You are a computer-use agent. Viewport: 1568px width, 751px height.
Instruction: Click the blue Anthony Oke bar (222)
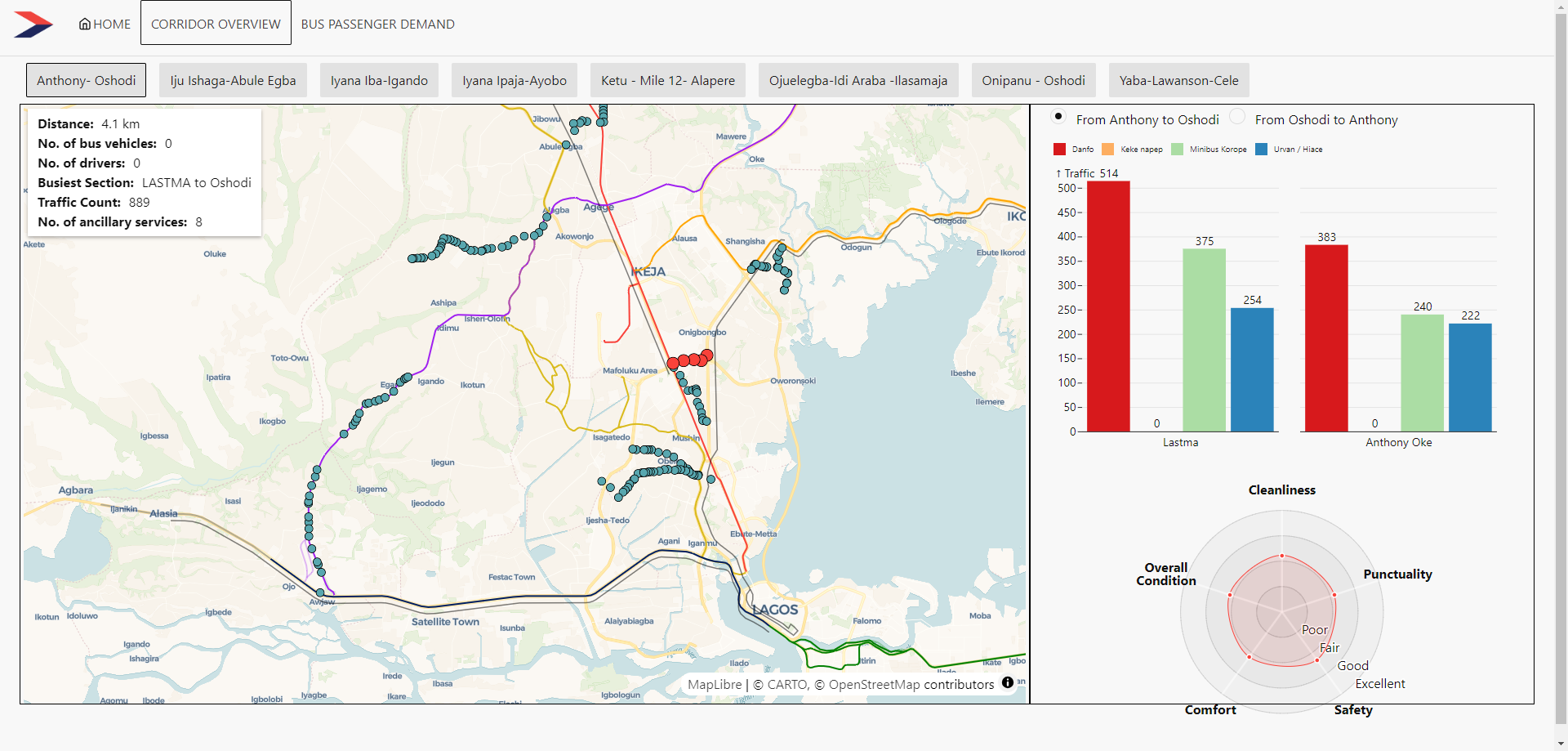1470,378
